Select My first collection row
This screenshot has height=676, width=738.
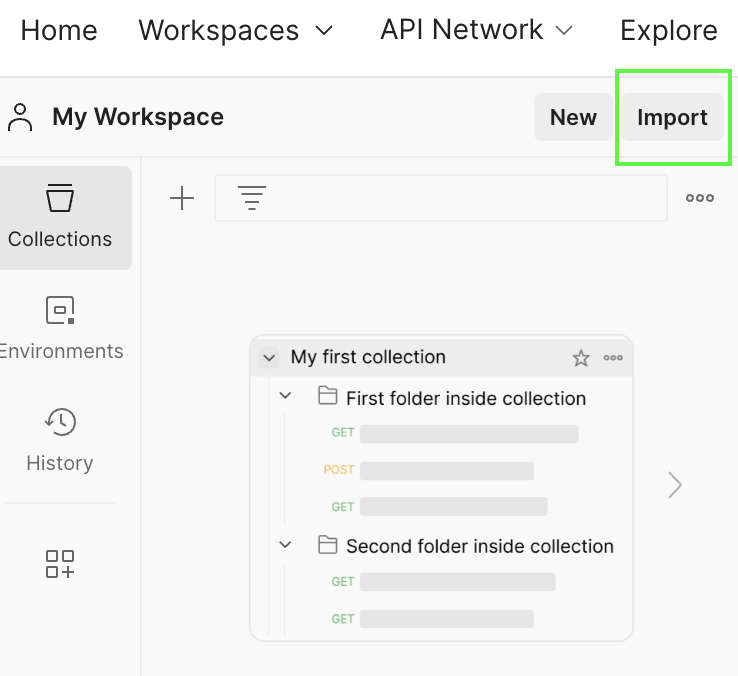441,358
